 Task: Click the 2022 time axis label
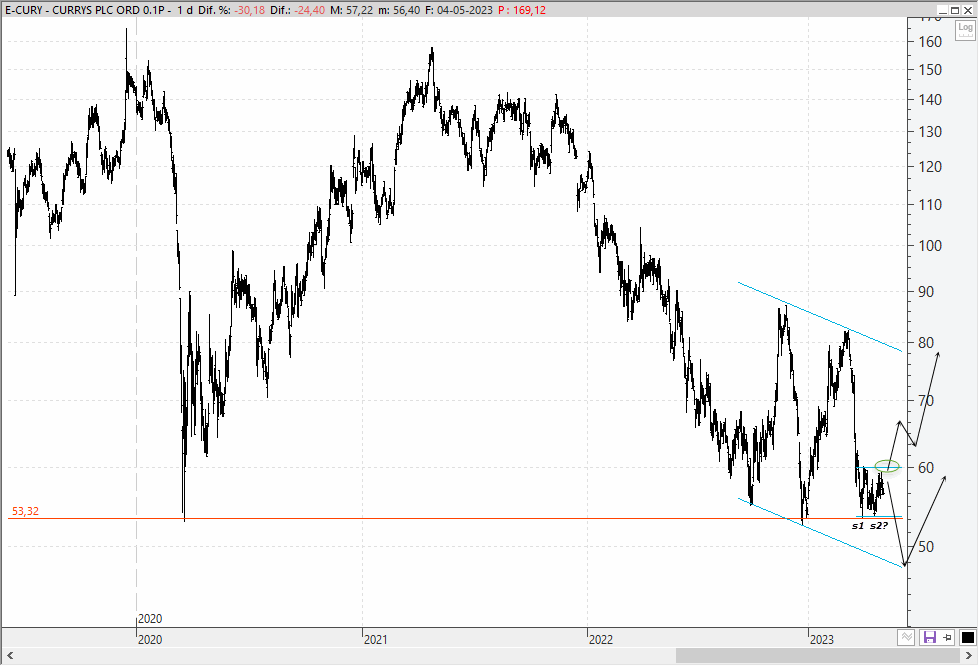coord(601,639)
